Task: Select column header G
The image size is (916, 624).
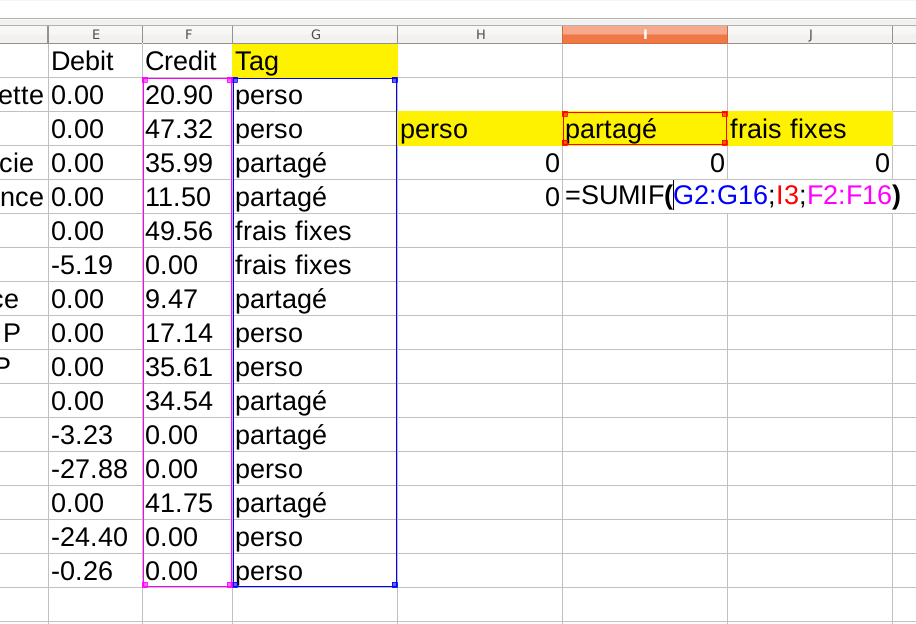Action: 315,33
